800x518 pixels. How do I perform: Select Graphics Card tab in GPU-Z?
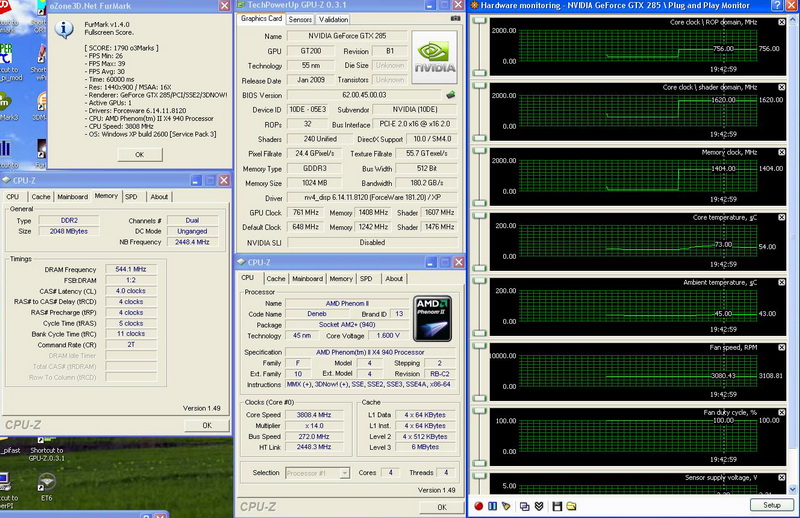[x=261, y=18]
